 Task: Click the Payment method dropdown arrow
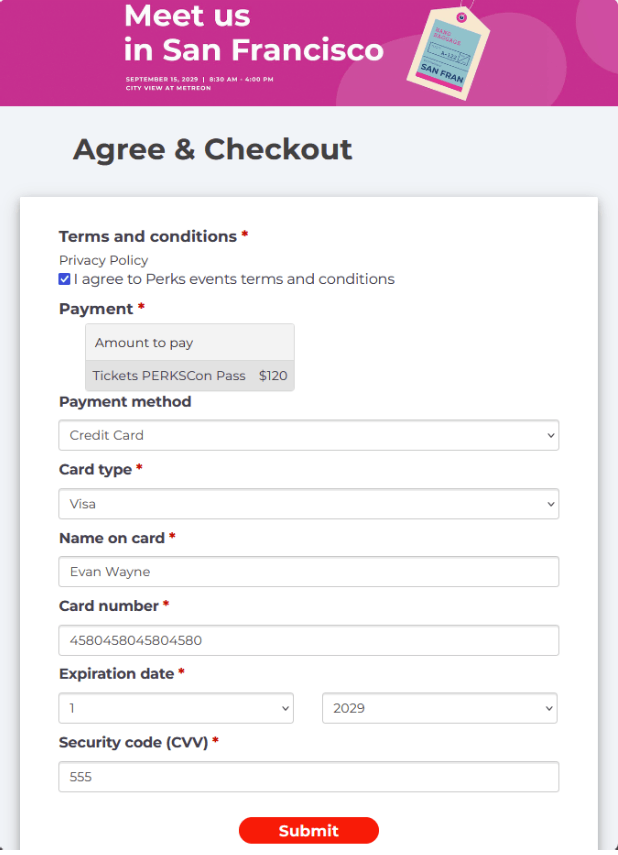pyautogui.click(x=551, y=435)
